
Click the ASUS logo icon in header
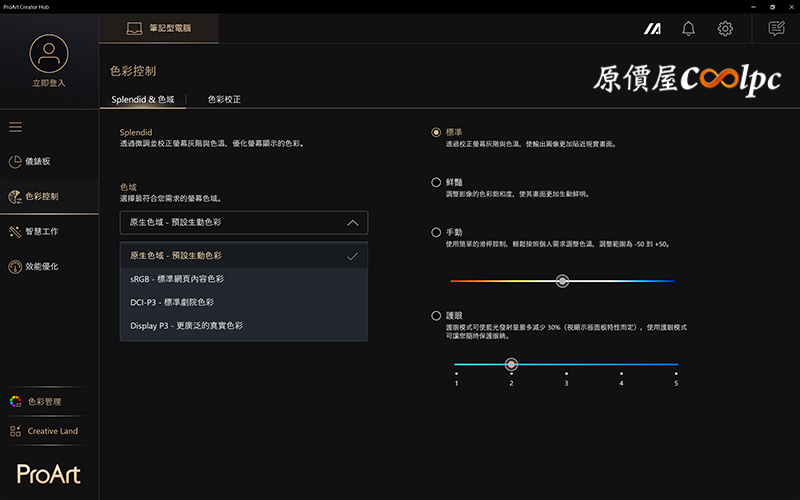(652, 29)
